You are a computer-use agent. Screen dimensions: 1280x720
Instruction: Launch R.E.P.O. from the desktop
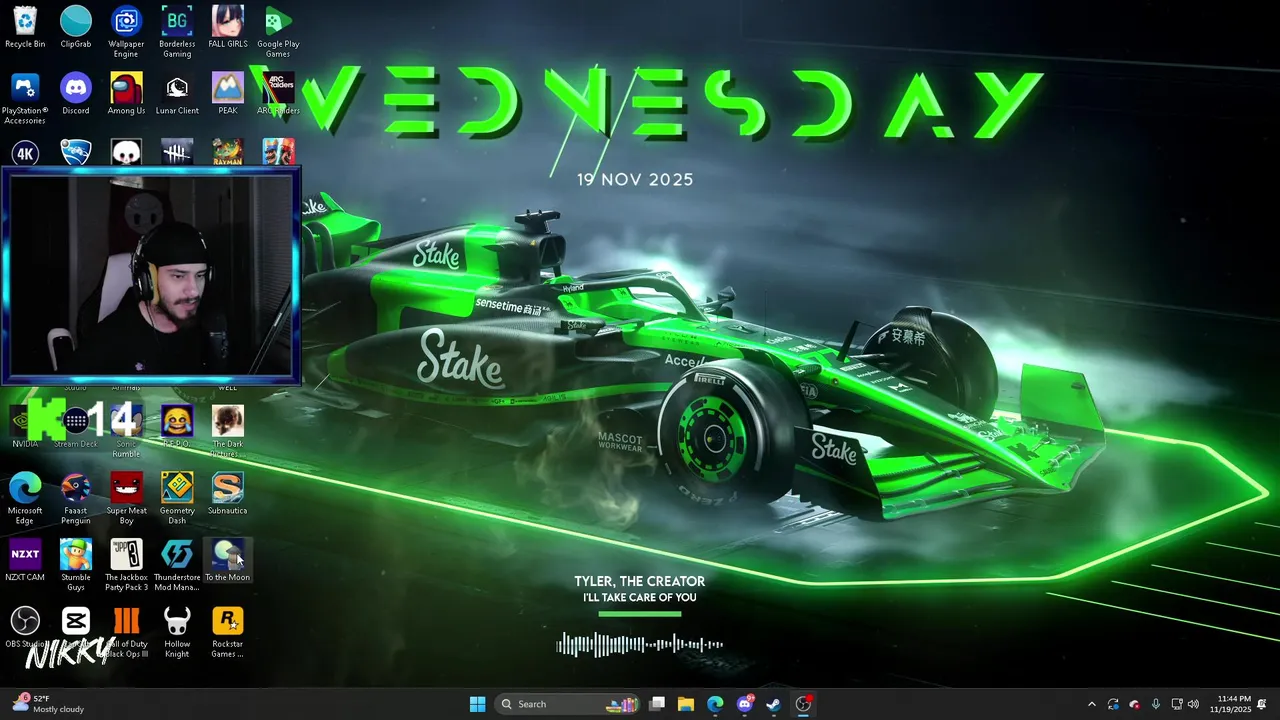(x=177, y=427)
